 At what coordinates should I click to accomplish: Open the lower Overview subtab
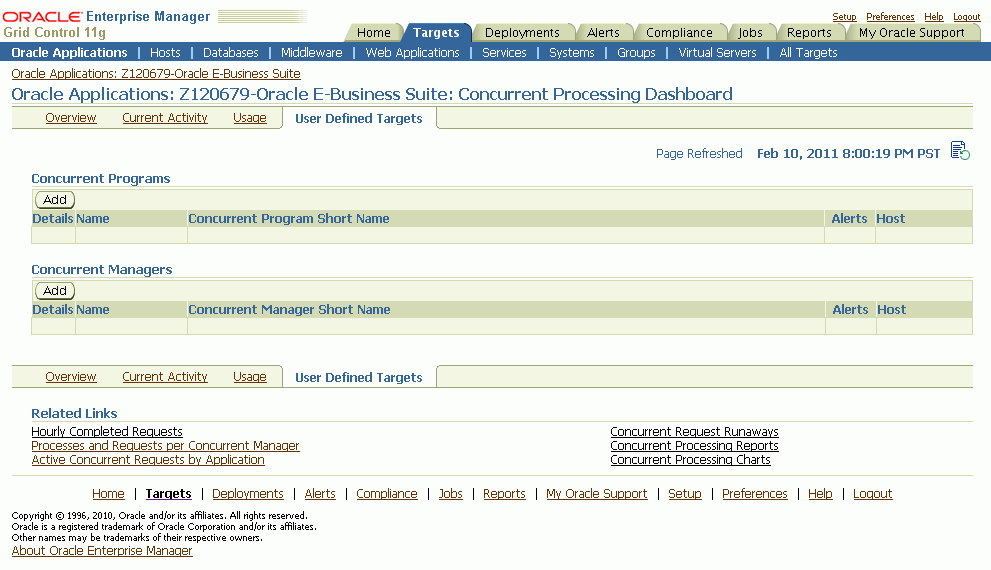point(71,377)
